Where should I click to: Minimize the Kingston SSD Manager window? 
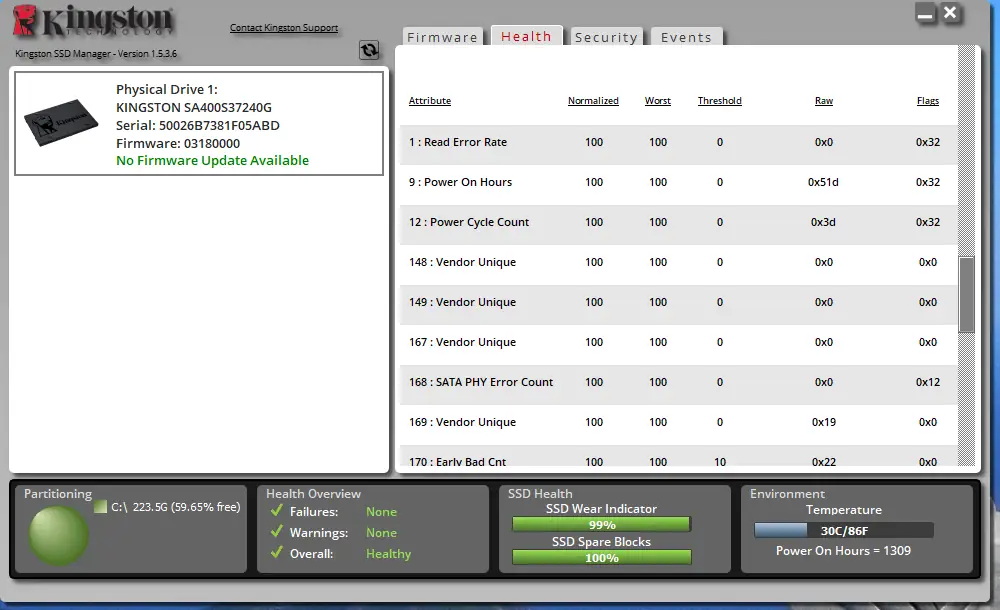pos(925,13)
